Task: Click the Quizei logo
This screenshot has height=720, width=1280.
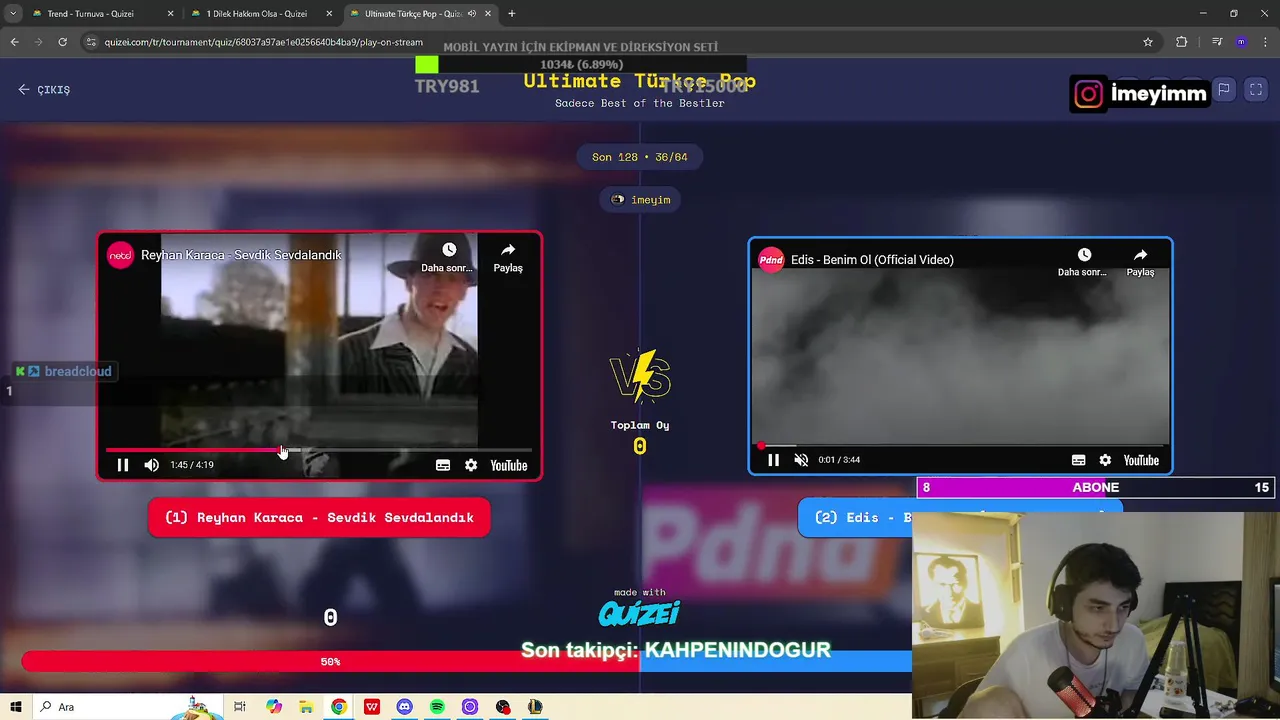Action: 640,613
